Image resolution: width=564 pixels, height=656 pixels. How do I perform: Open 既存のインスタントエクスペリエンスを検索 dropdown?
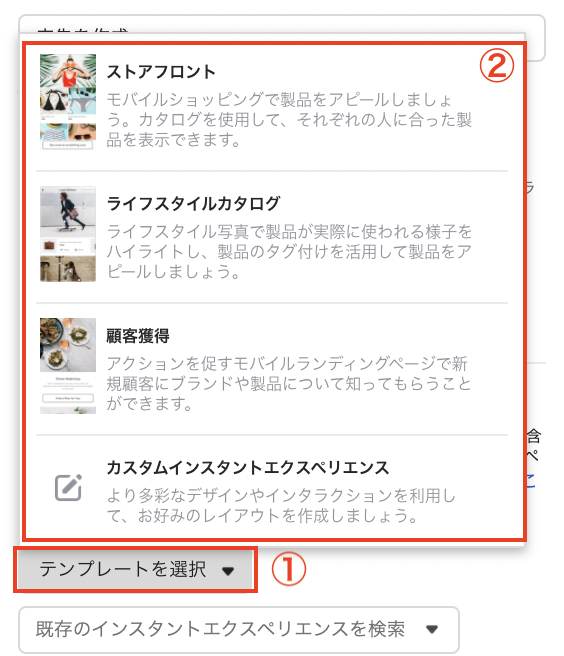tap(239, 629)
